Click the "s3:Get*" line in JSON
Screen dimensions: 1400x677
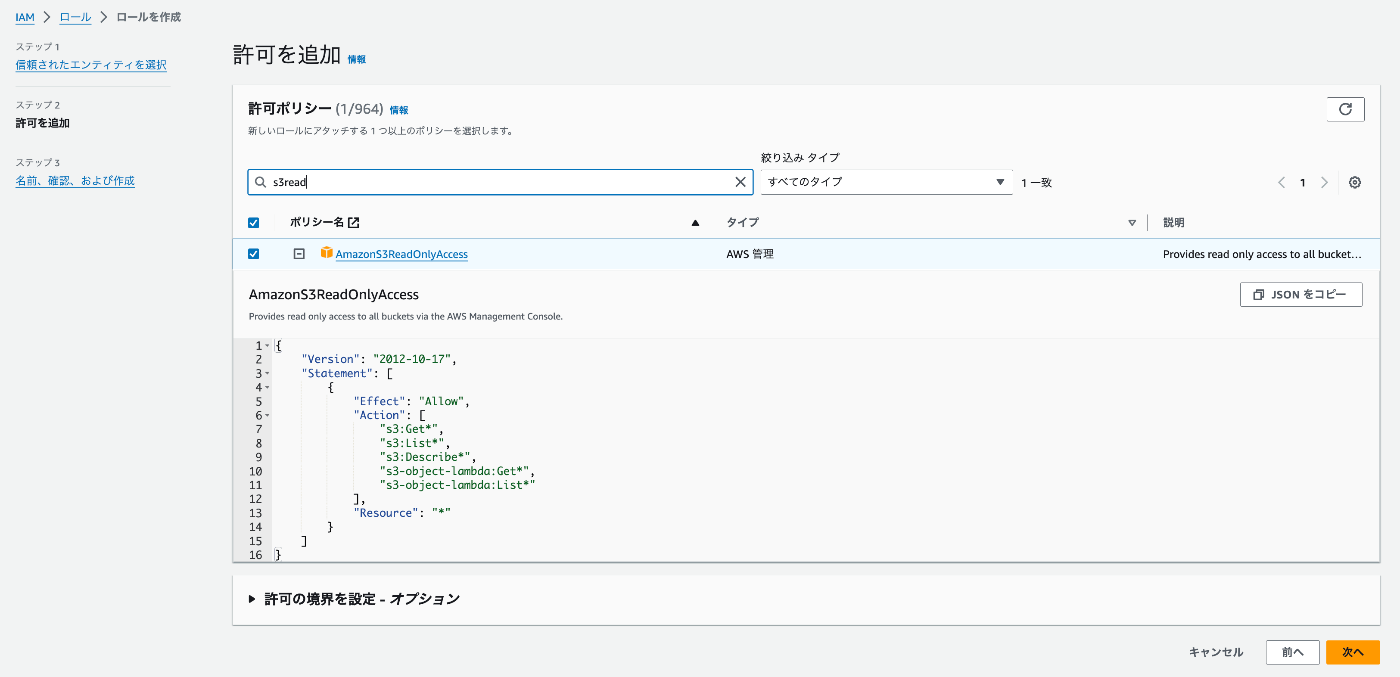point(412,429)
